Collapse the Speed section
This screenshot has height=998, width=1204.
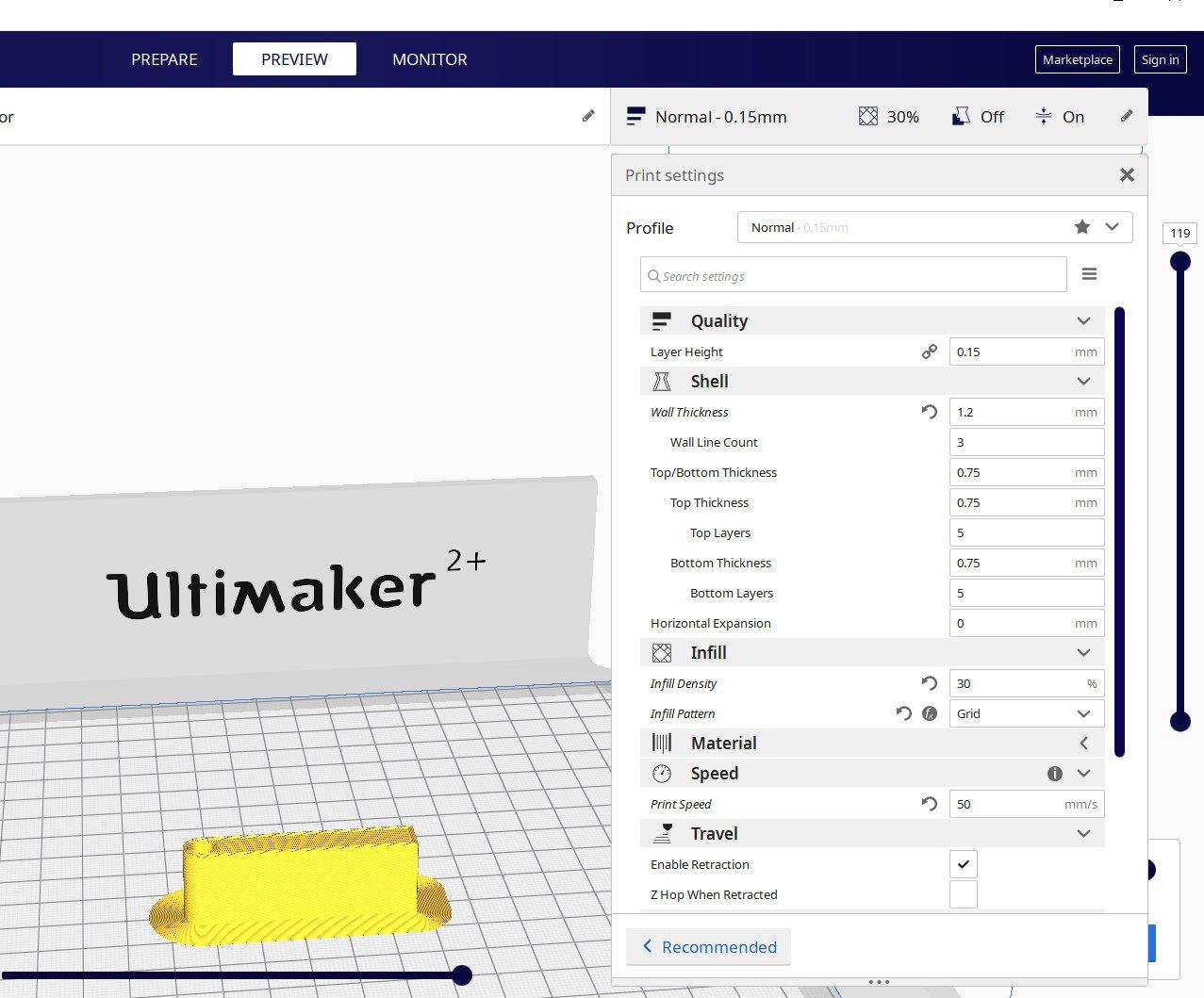[1083, 774]
